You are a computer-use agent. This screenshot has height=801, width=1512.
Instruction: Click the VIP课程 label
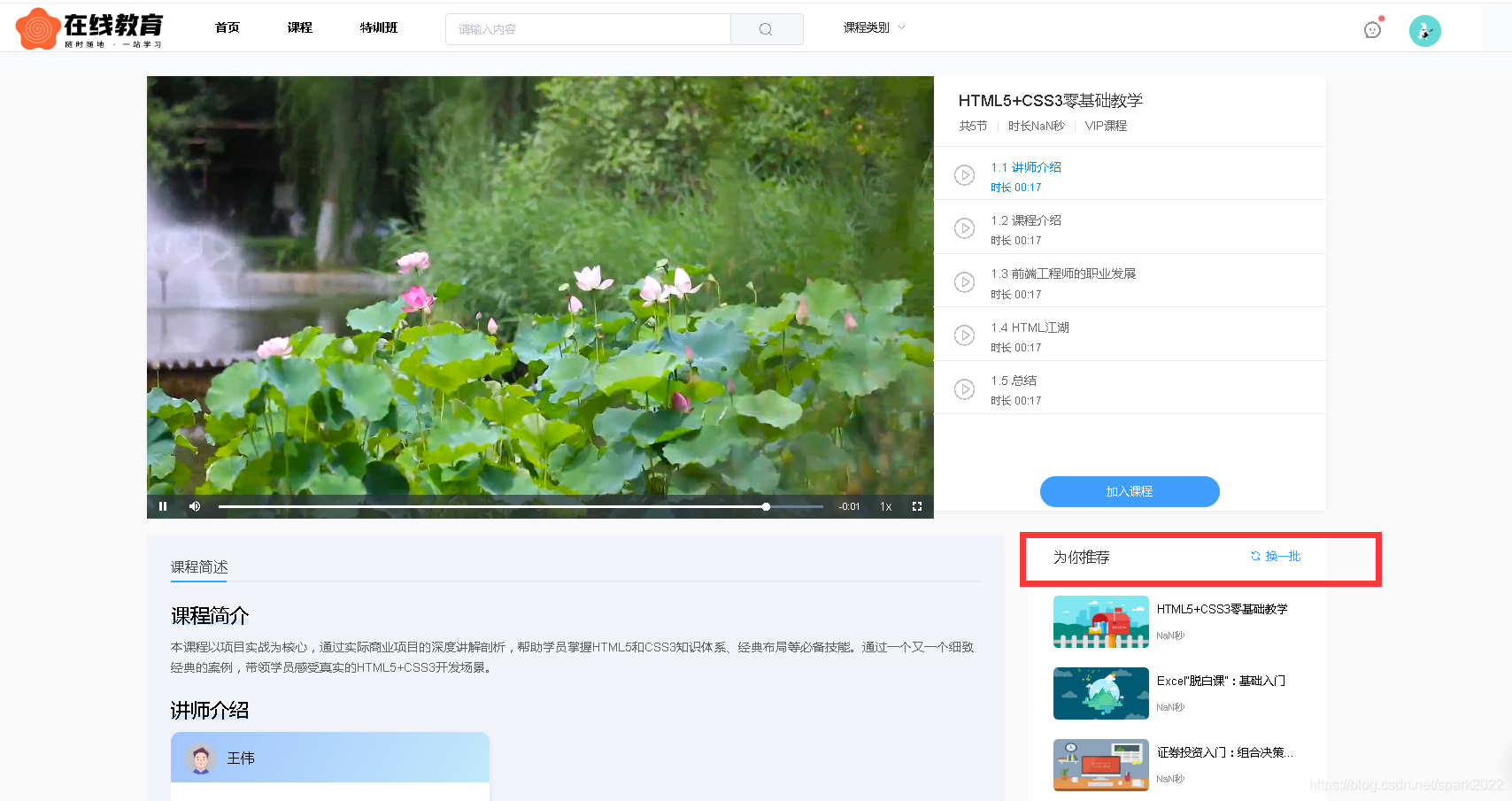(x=1106, y=126)
